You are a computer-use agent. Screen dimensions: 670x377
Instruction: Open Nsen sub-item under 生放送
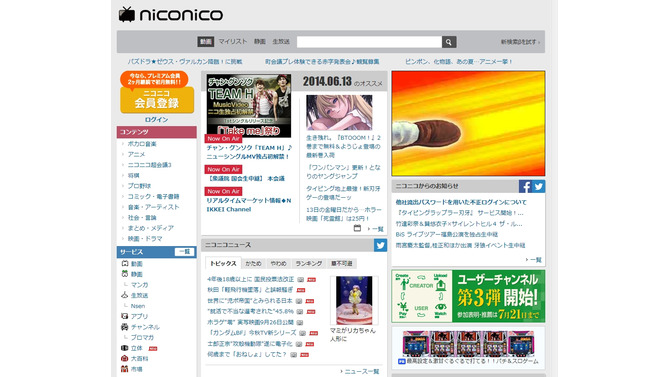(138, 306)
